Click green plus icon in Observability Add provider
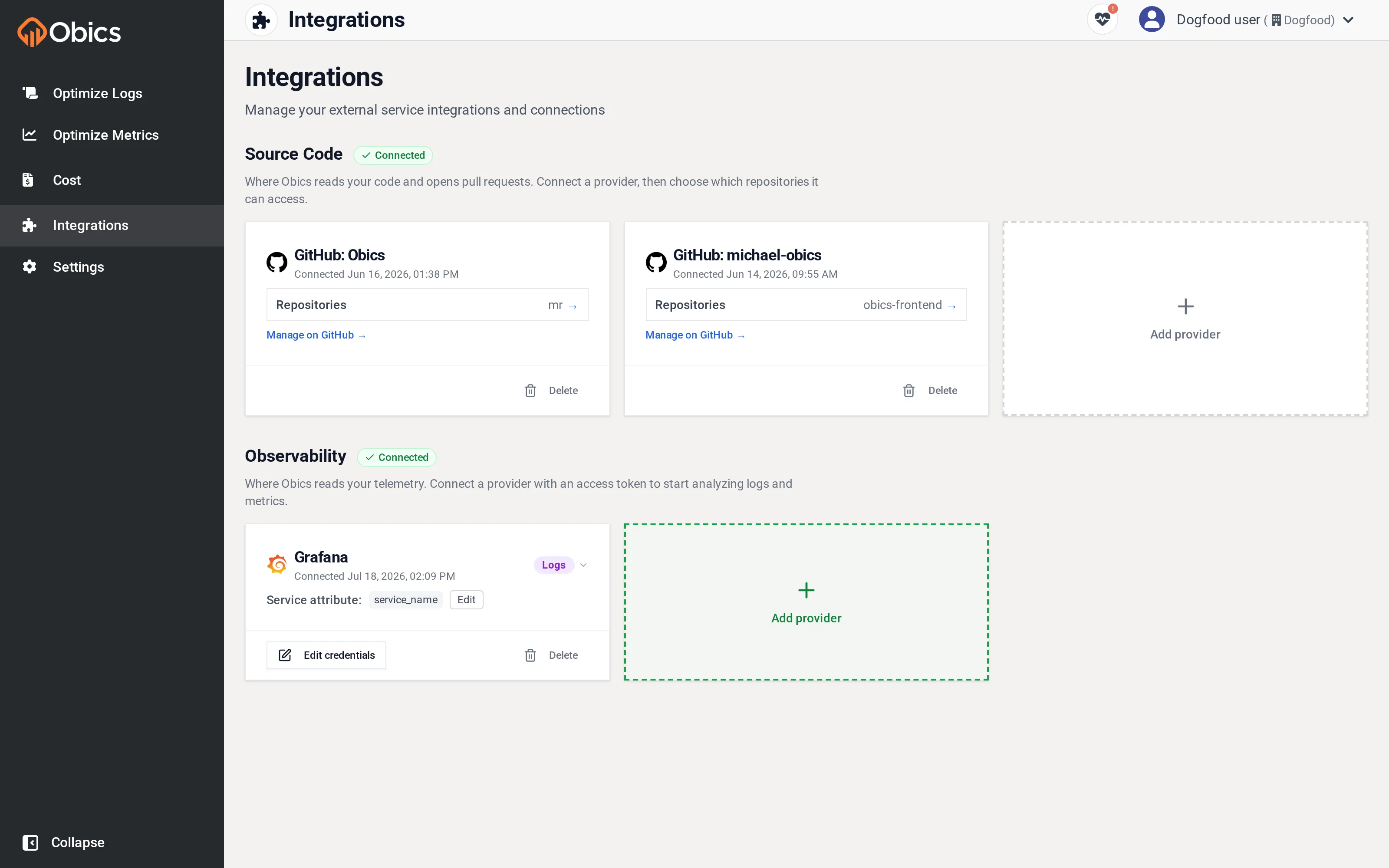The width and height of the screenshot is (1389, 868). pos(806,590)
